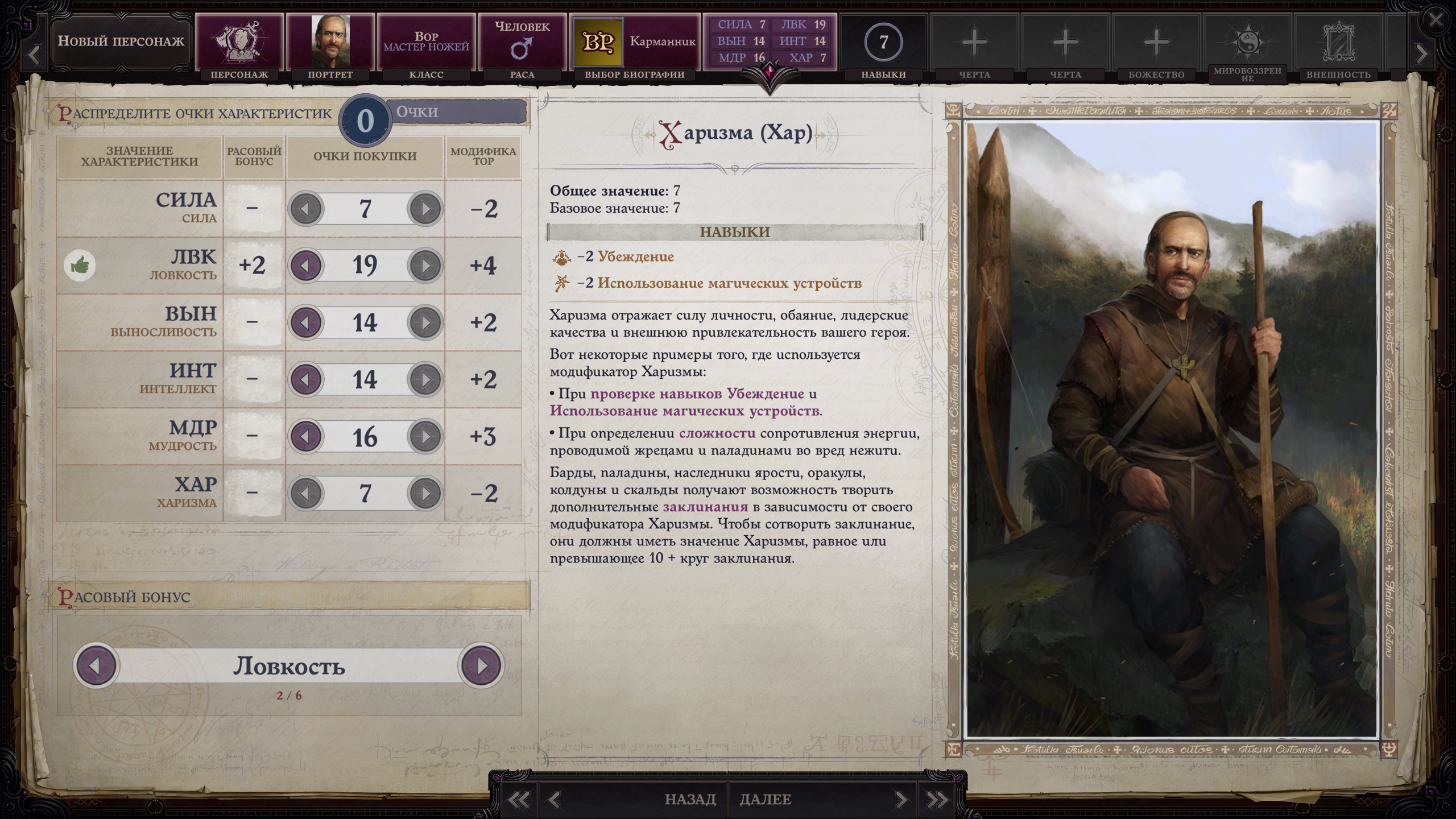Decrease the ВЫН constitution value

pyautogui.click(x=306, y=322)
